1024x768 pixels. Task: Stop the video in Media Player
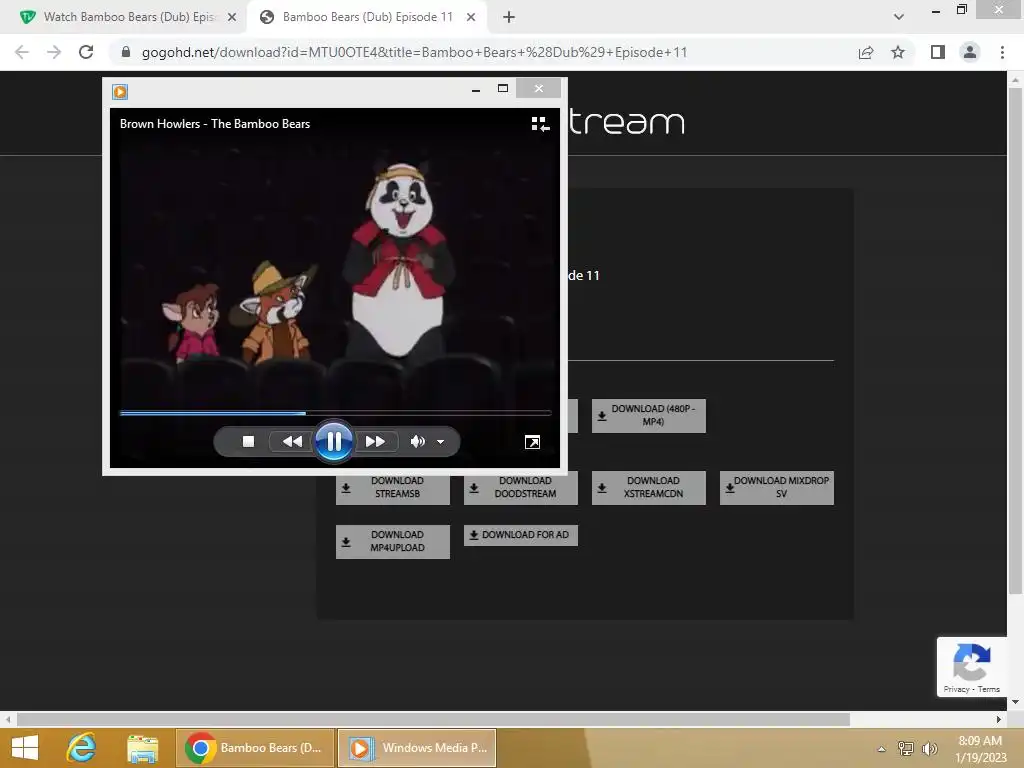coord(248,442)
